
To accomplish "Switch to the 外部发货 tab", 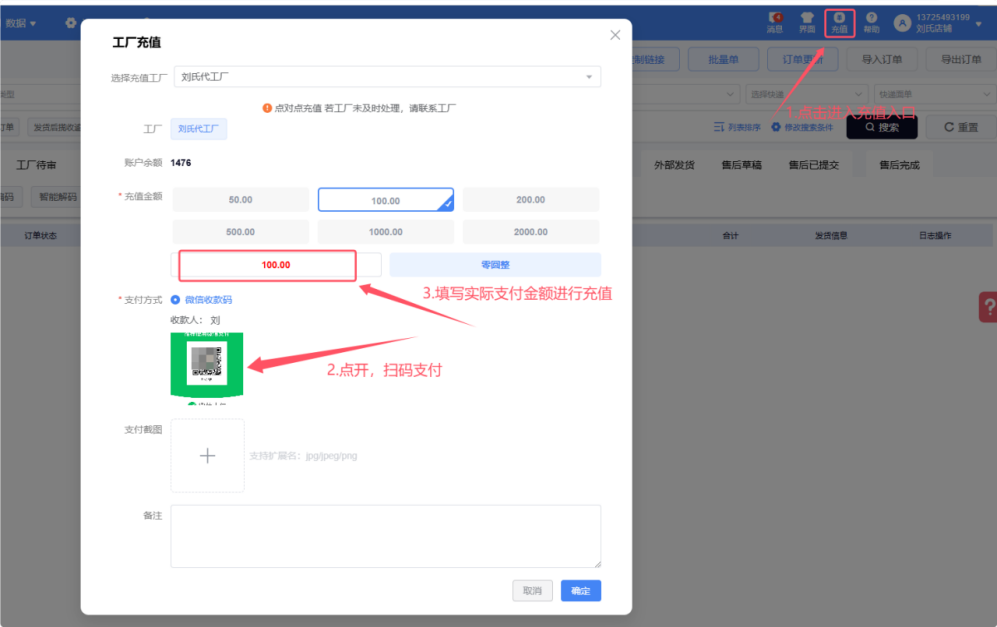I will coord(674,165).
